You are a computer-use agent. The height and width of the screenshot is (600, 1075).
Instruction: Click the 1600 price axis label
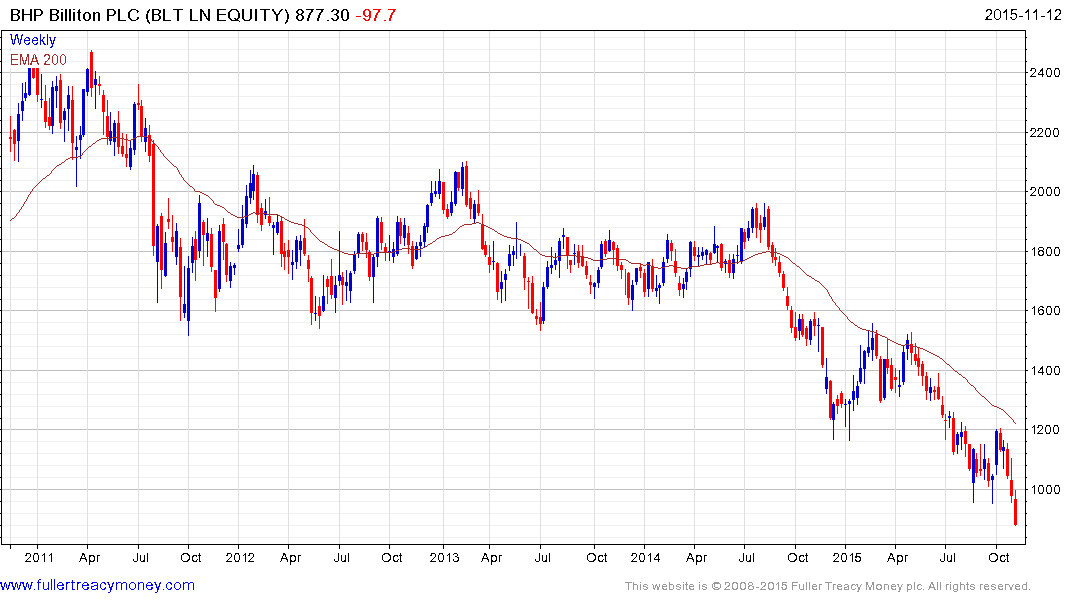(x=1045, y=311)
